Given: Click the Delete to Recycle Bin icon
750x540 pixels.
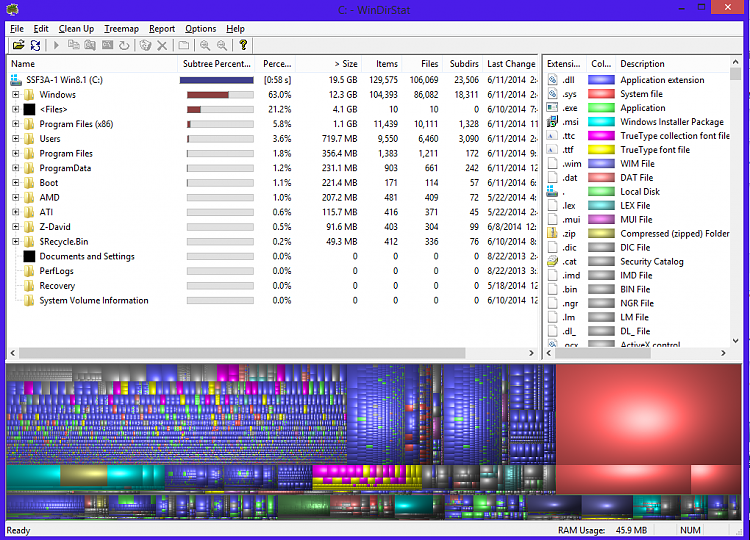Looking at the screenshot, I should coord(145,45).
